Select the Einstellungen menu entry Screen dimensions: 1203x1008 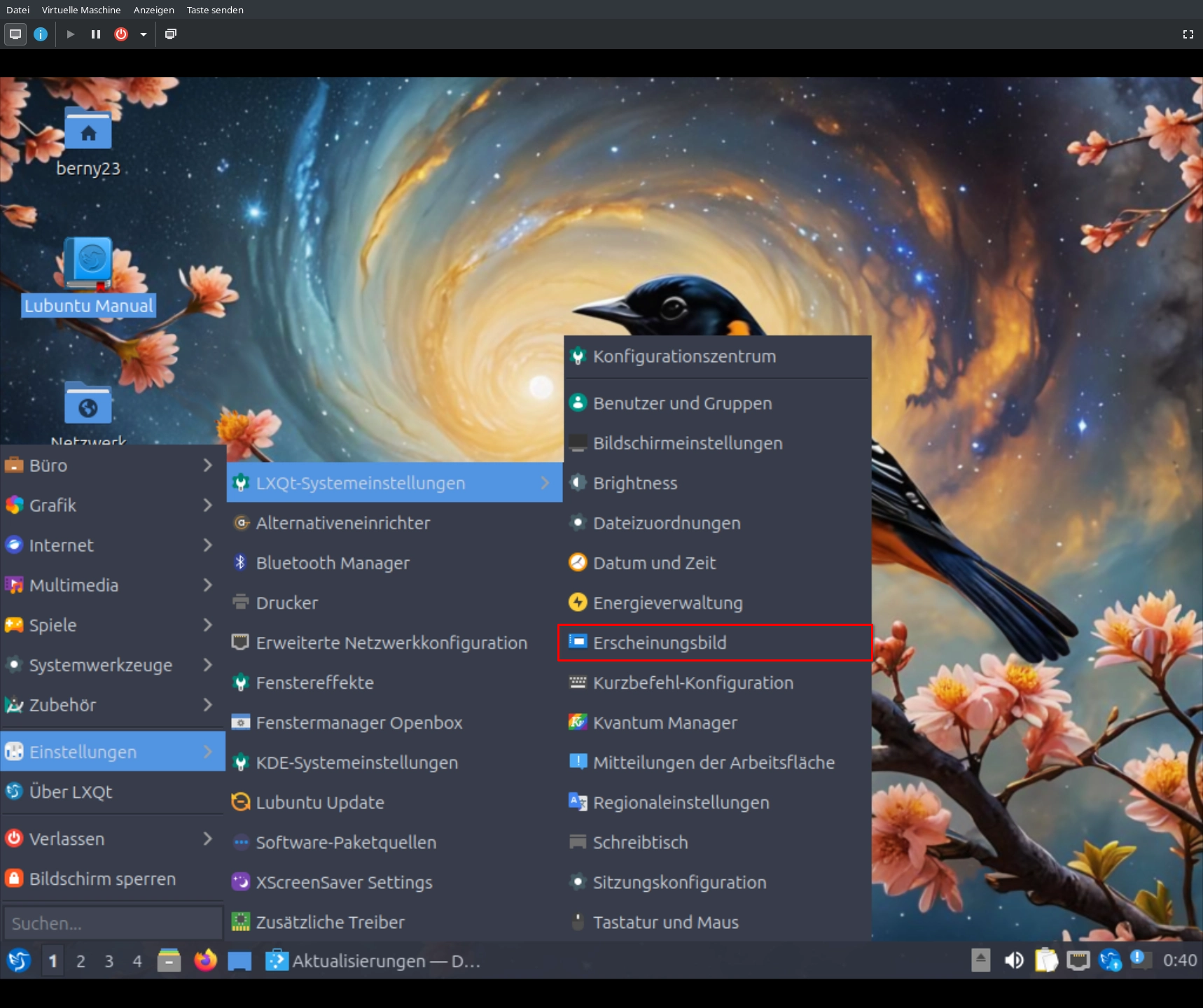[113, 752]
